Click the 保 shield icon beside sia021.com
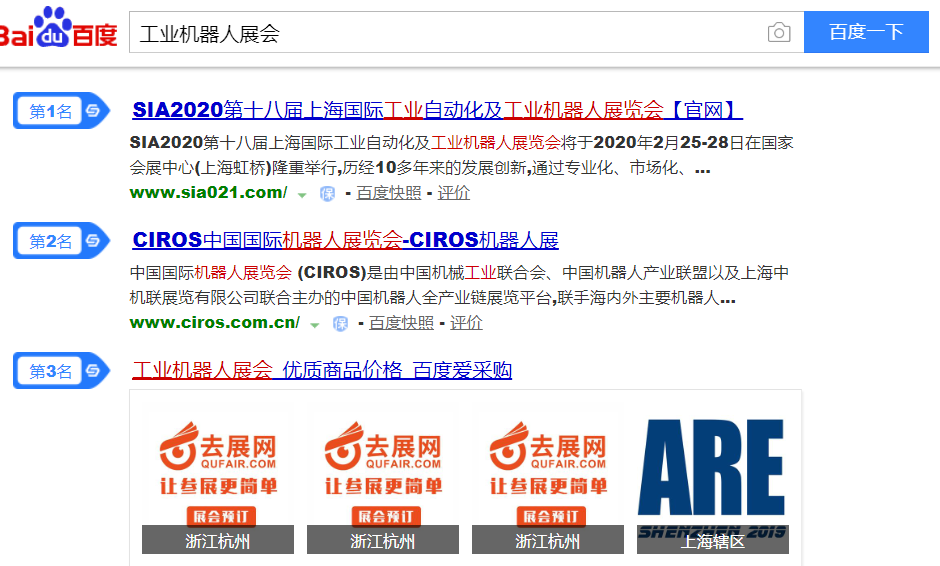The width and height of the screenshot is (940, 566). (x=327, y=194)
